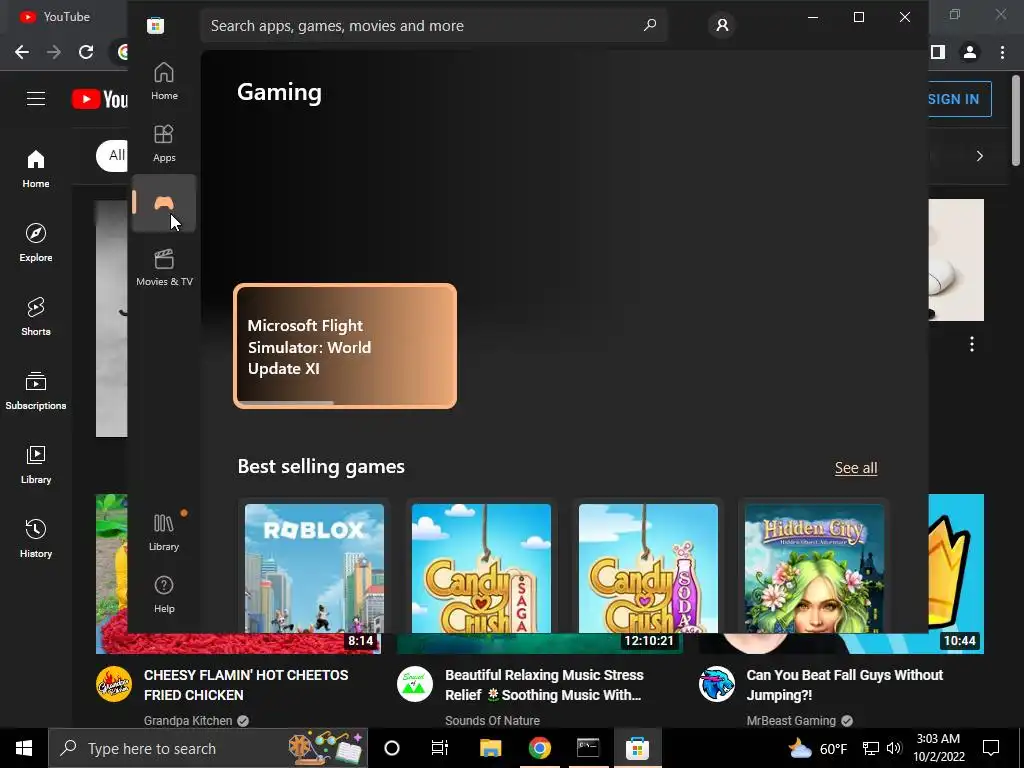The height and width of the screenshot is (768, 1024).
Task: Click YouTube SIGN IN button
Action: point(959,99)
